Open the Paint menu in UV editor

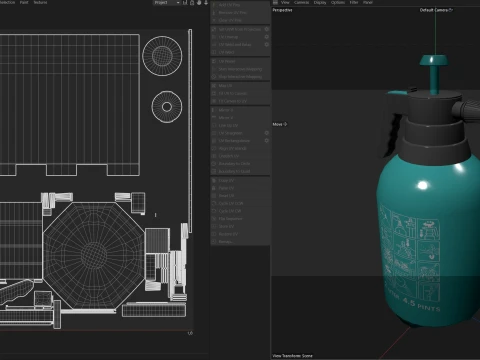click(24, 2)
